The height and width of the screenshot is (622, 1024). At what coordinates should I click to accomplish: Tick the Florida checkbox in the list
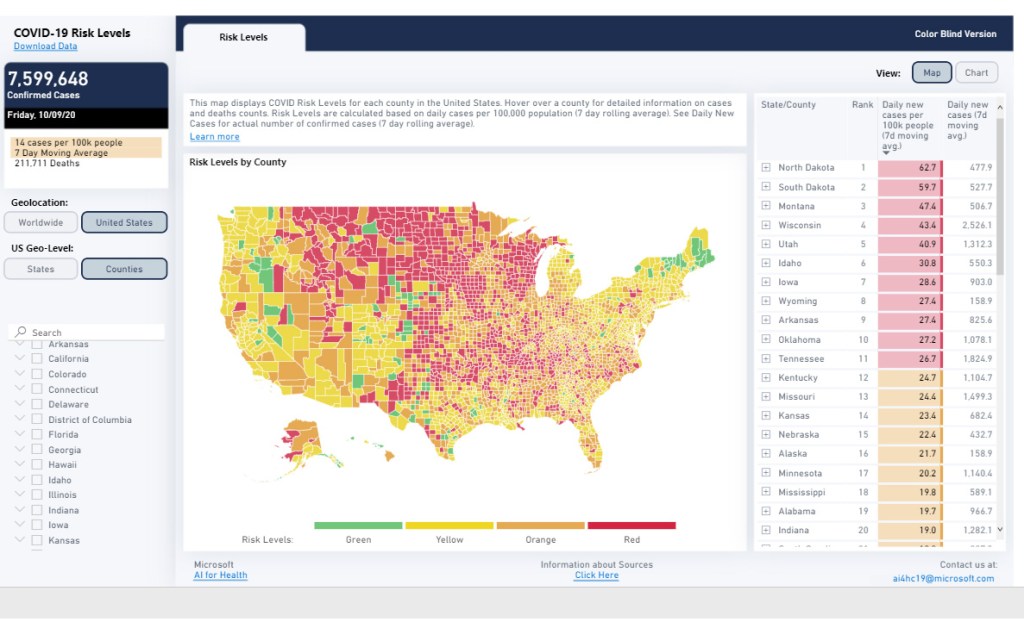[37, 435]
